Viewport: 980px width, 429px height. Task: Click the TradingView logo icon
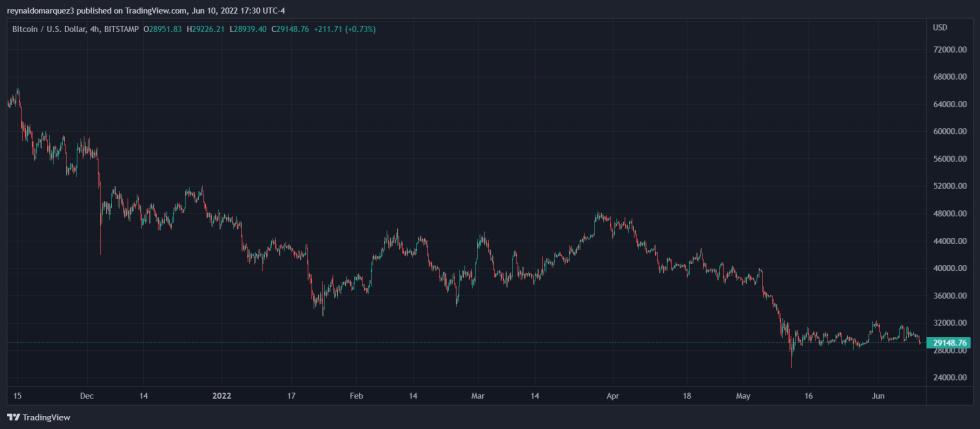[13, 417]
